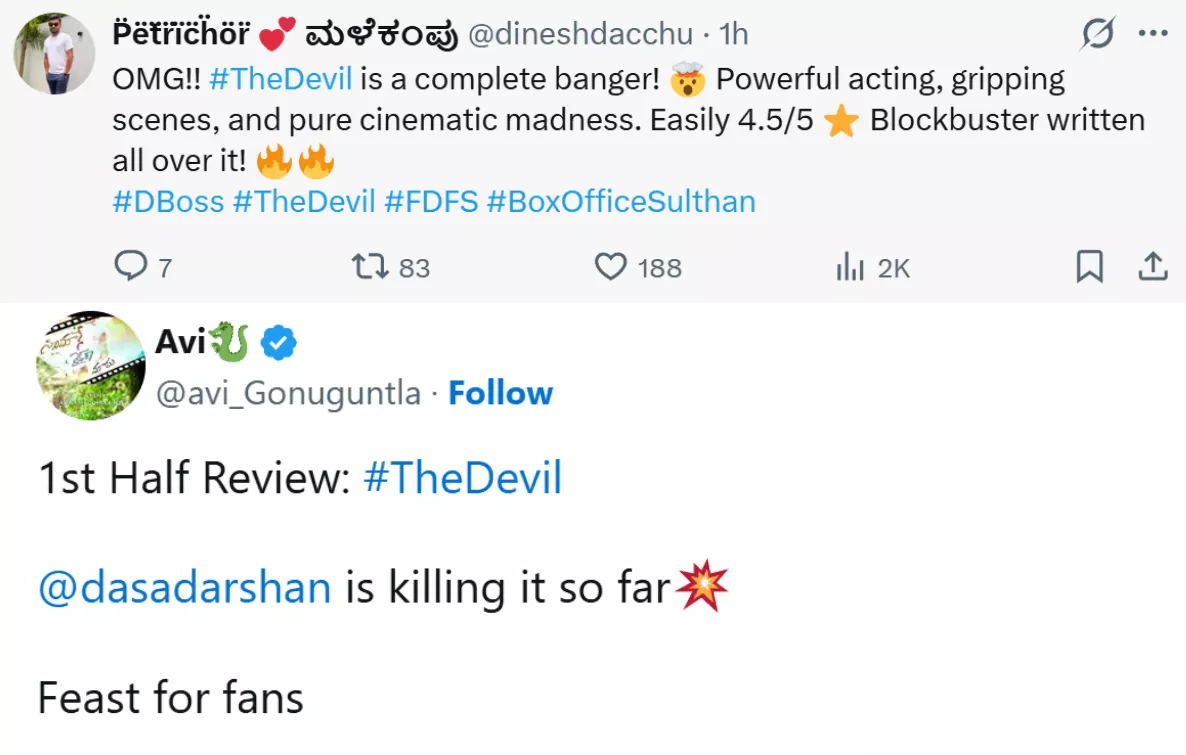
Task: Click the 1h timestamp on the tweet
Action: coord(734,35)
